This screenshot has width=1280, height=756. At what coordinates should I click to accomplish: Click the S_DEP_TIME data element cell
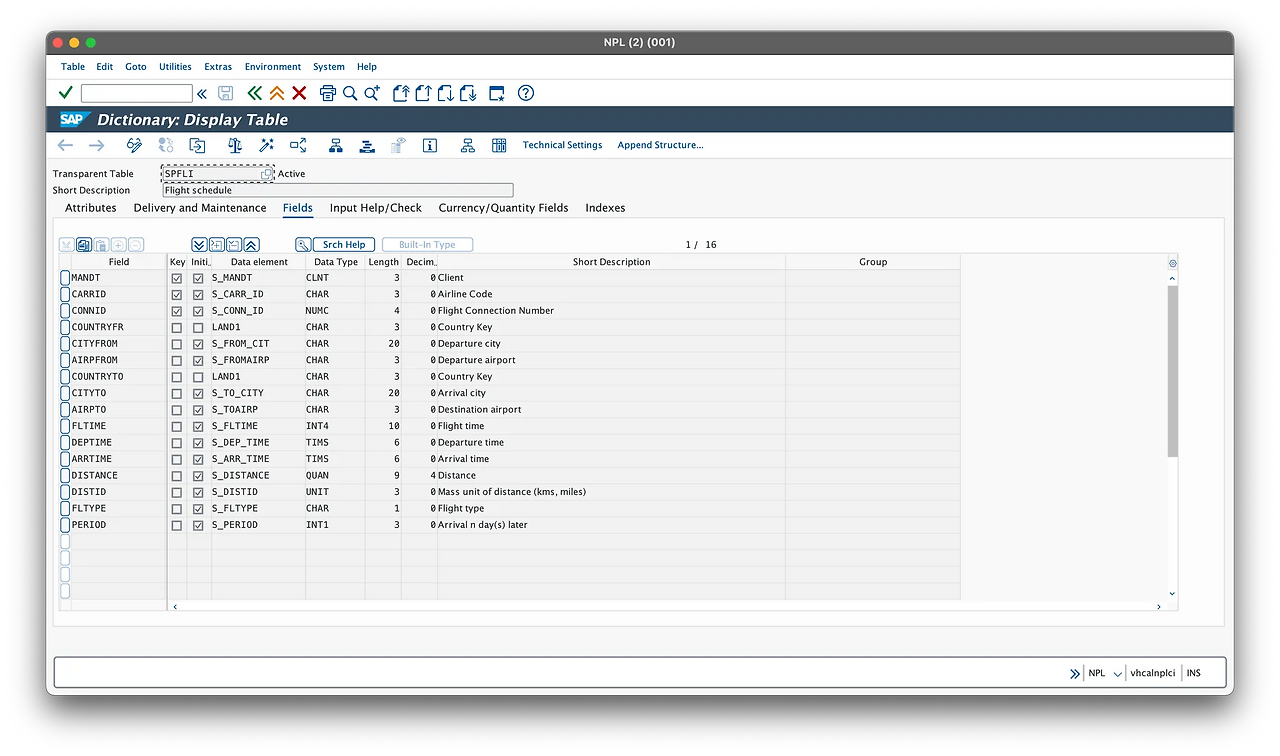tap(258, 442)
